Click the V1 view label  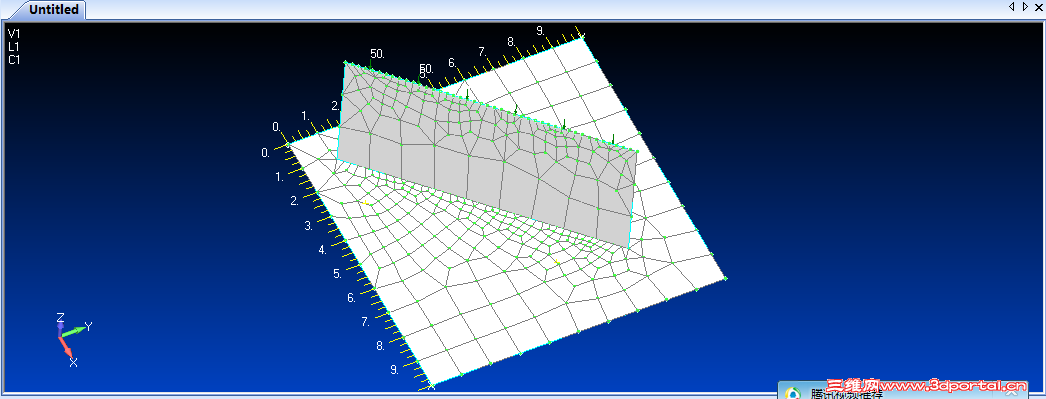pyautogui.click(x=15, y=33)
